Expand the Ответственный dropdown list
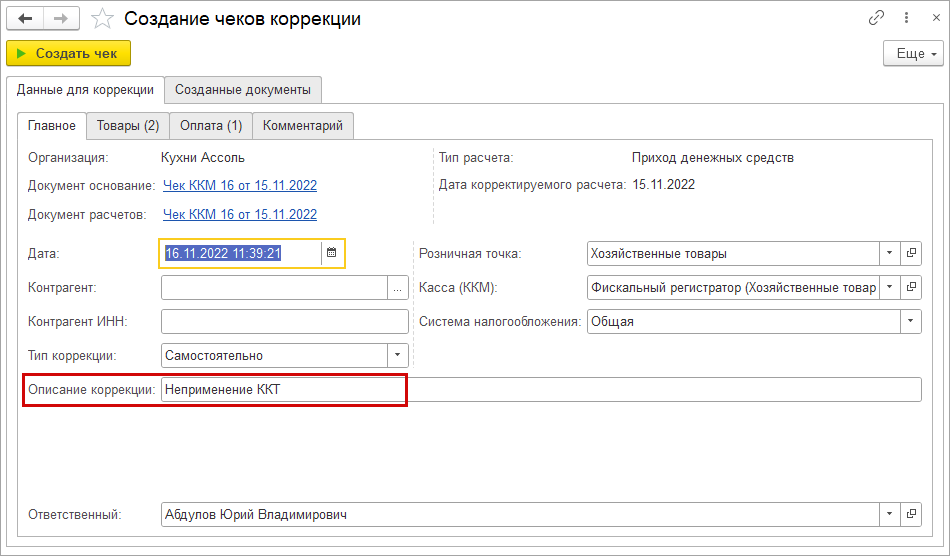Viewport: 950px width, 556px height. tap(890, 514)
